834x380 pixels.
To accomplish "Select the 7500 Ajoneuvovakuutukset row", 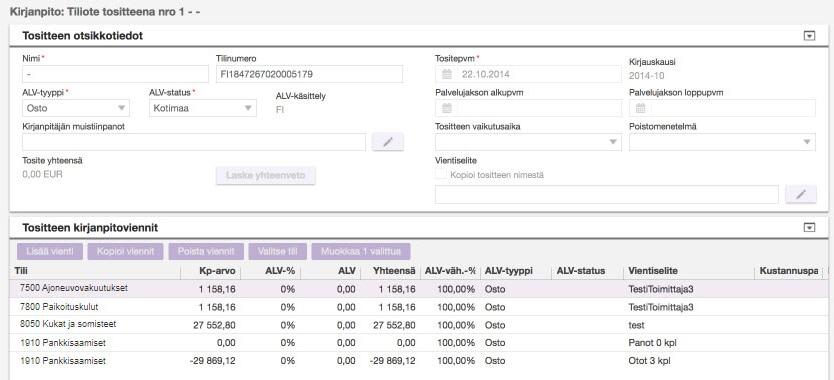I will click(420, 288).
